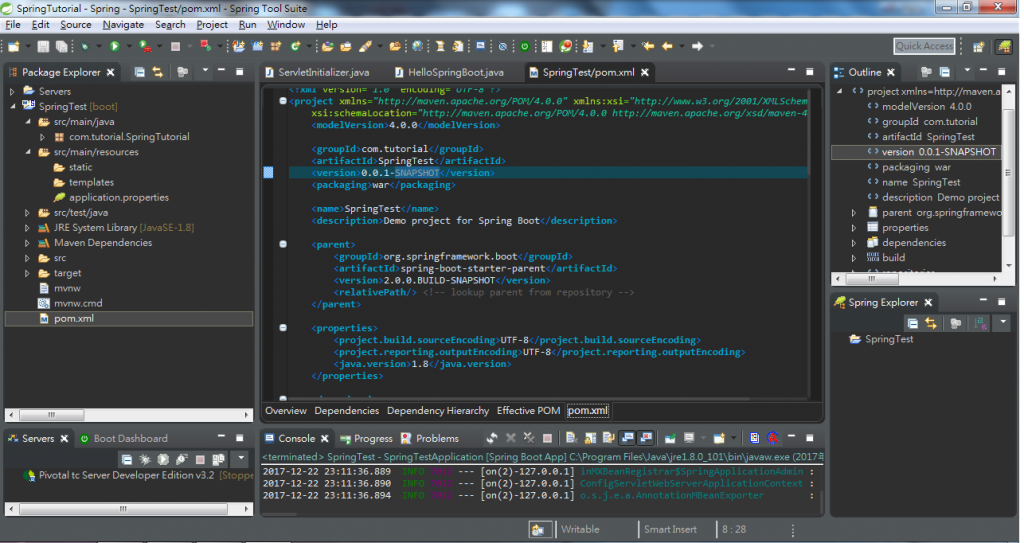Open the Progress tab
Image resolution: width=1024 pixels, height=543 pixels.
(366, 438)
